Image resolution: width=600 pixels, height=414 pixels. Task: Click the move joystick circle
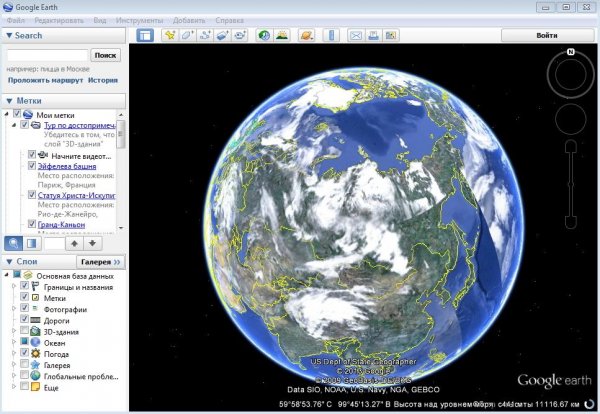tap(571, 119)
